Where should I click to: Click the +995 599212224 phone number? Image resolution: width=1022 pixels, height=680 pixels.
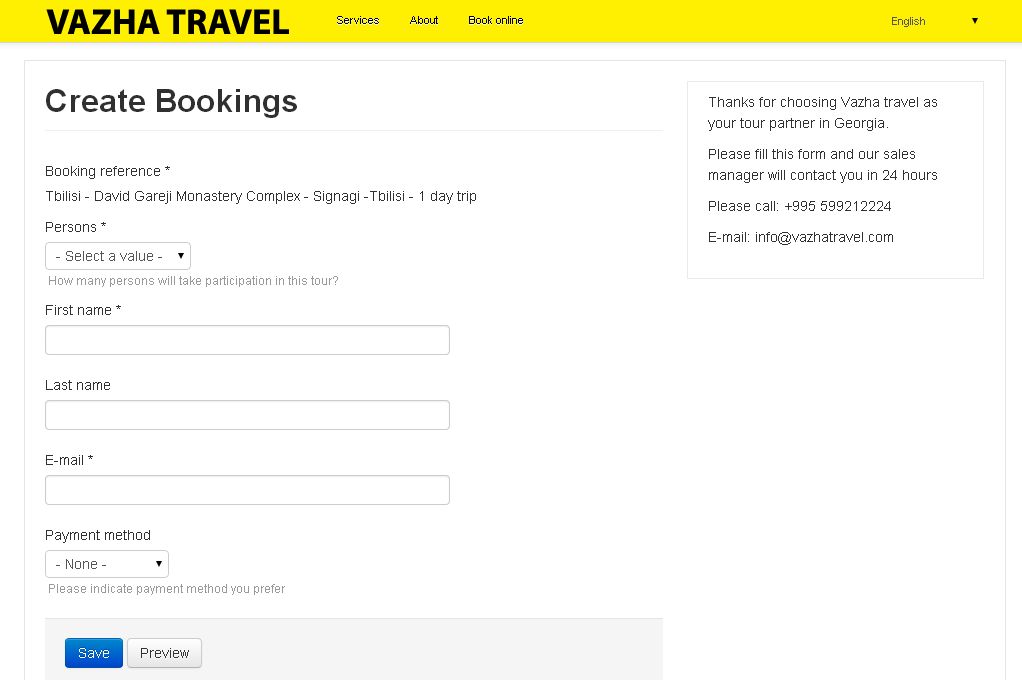[838, 206]
